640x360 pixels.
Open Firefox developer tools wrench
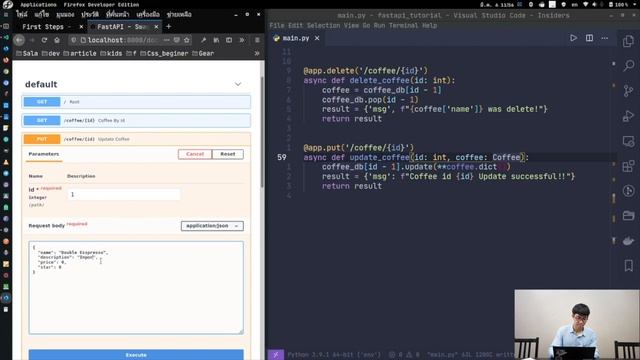click(x=203, y=40)
